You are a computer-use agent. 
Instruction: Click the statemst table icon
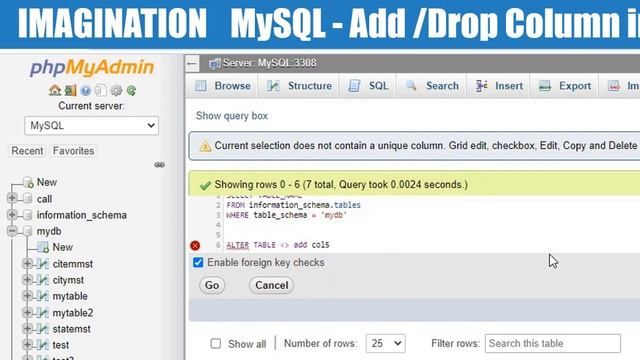pyautogui.click(x=43, y=329)
